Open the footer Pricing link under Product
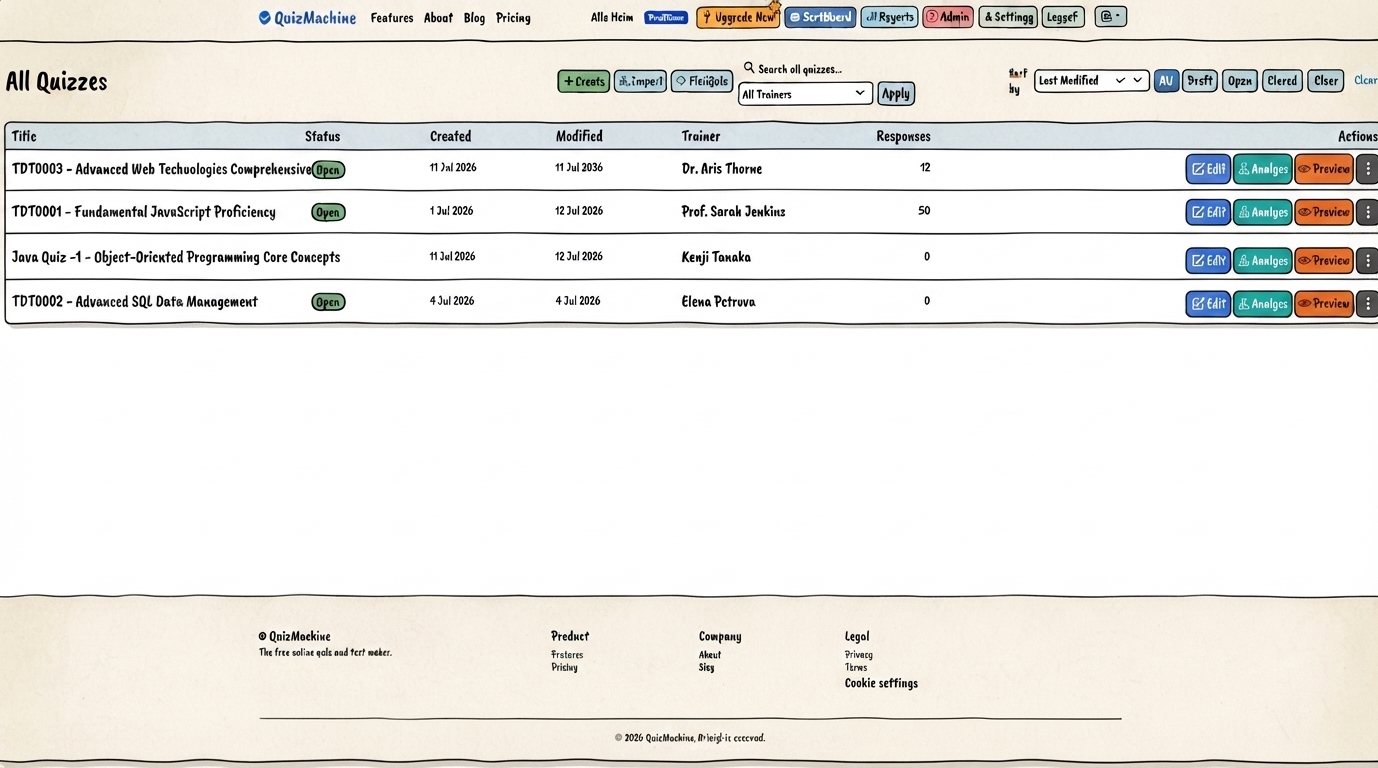 pyautogui.click(x=564, y=667)
